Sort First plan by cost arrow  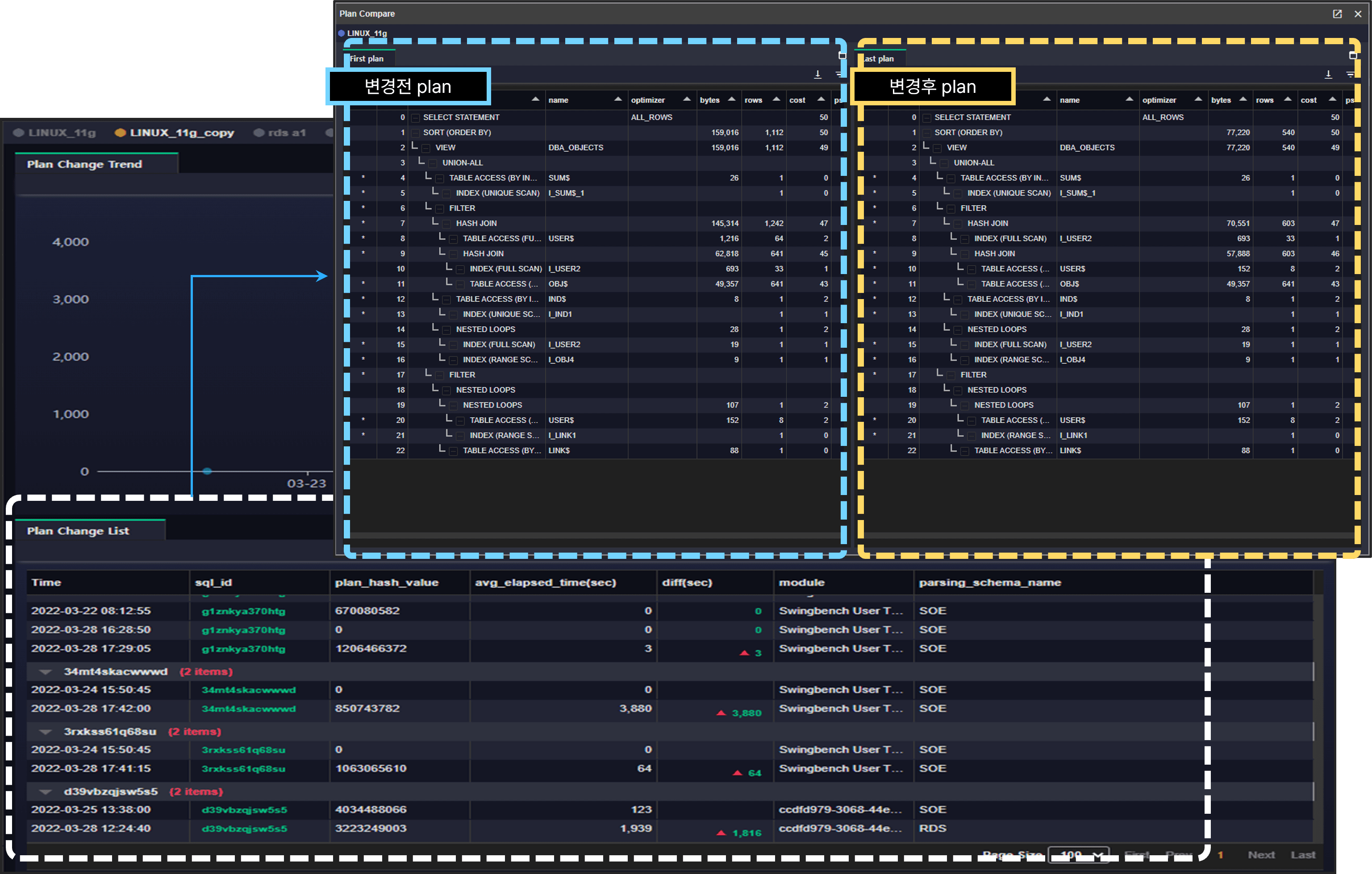(821, 99)
